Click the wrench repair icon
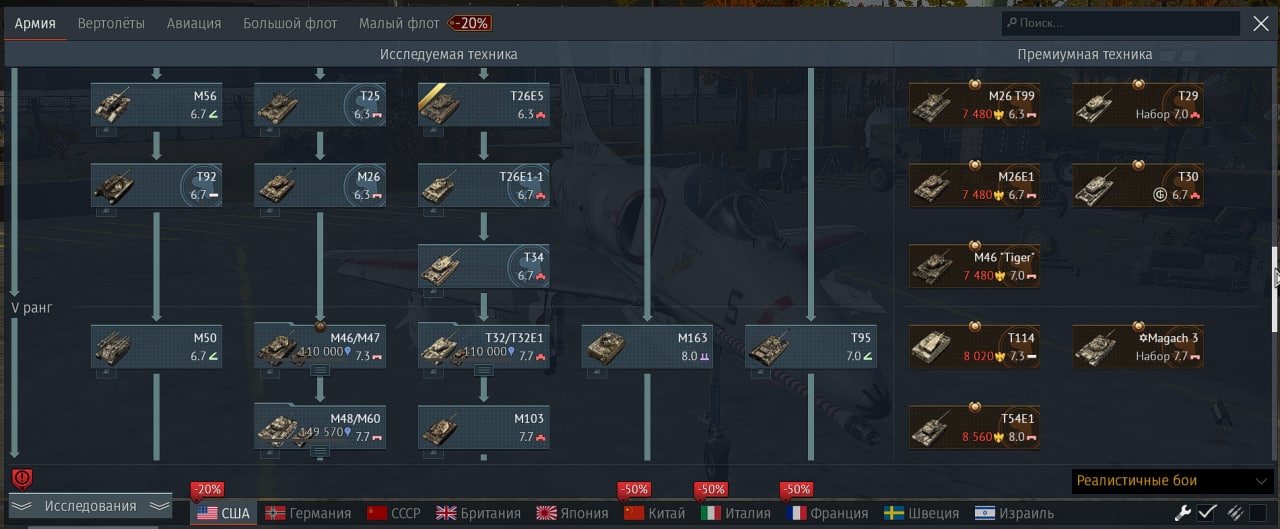 coord(1183,513)
